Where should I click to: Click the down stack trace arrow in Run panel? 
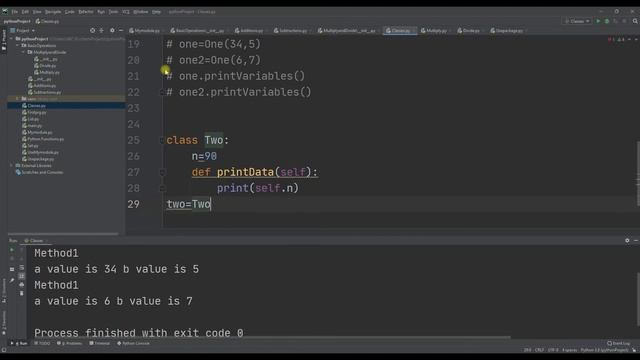pos(22,258)
